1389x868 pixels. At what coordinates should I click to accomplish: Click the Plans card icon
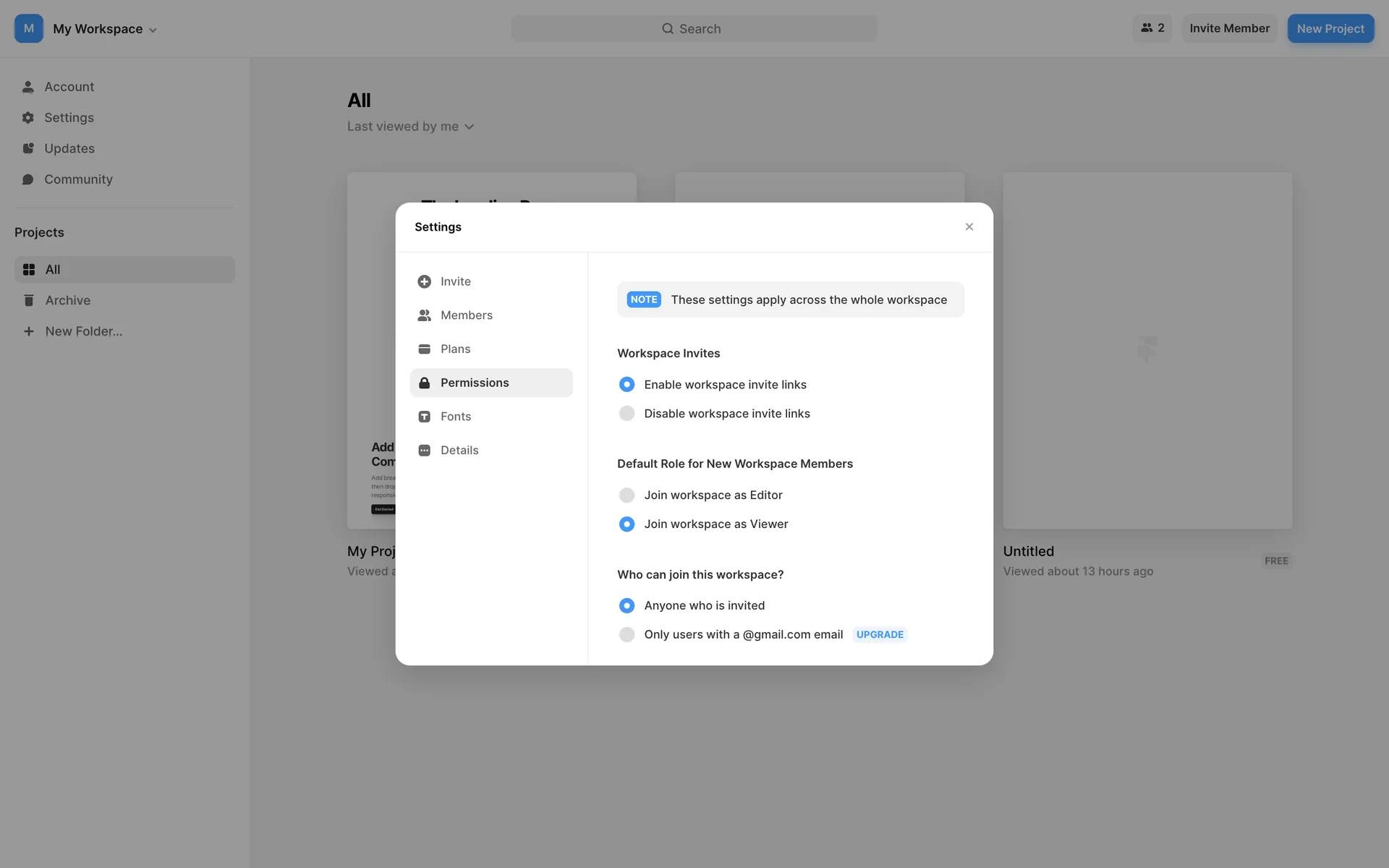(424, 349)
